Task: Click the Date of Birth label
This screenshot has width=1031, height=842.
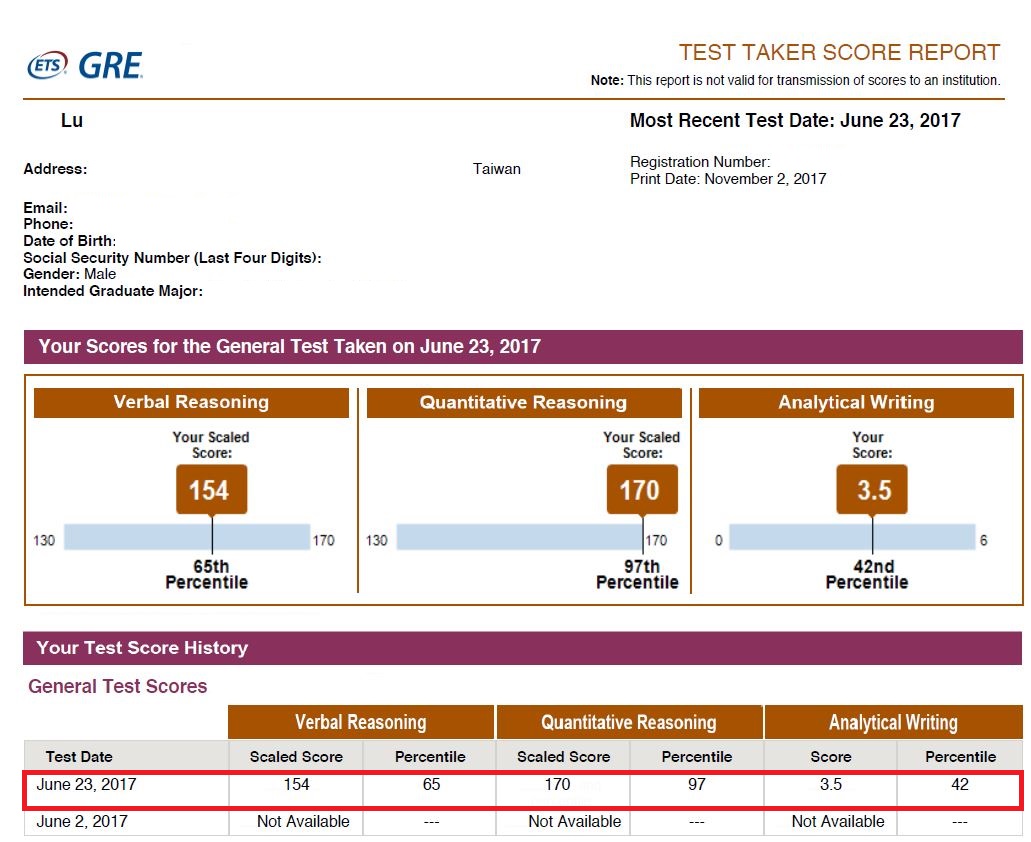Action: tap(70, 241)
